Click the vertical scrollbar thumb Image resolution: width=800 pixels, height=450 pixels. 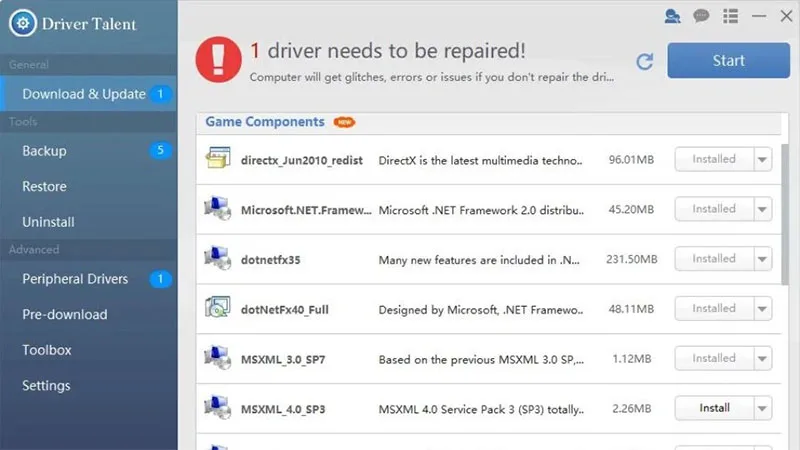[785, 214]
